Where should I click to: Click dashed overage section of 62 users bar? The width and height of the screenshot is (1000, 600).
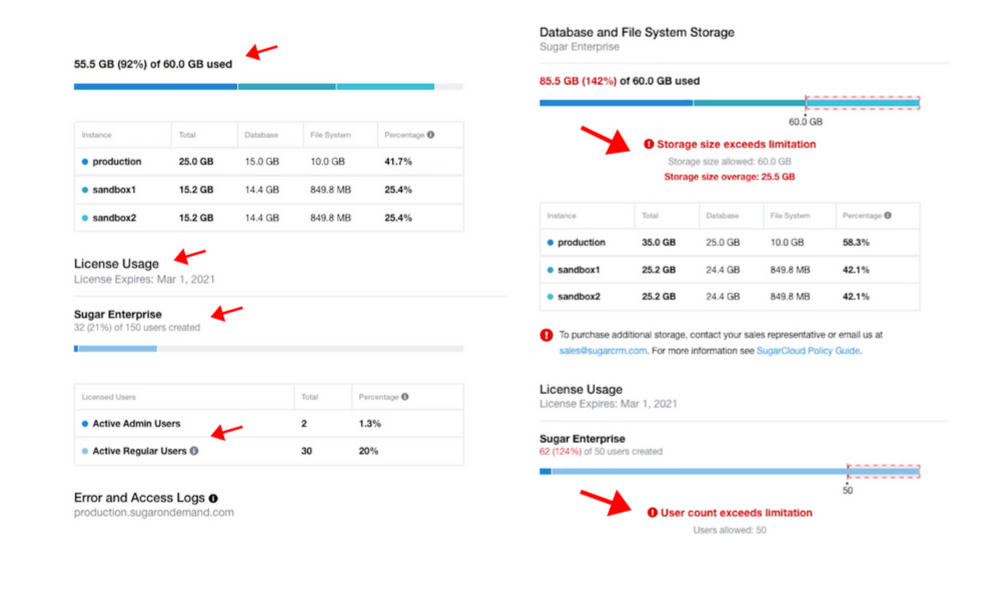coord(884,472)
